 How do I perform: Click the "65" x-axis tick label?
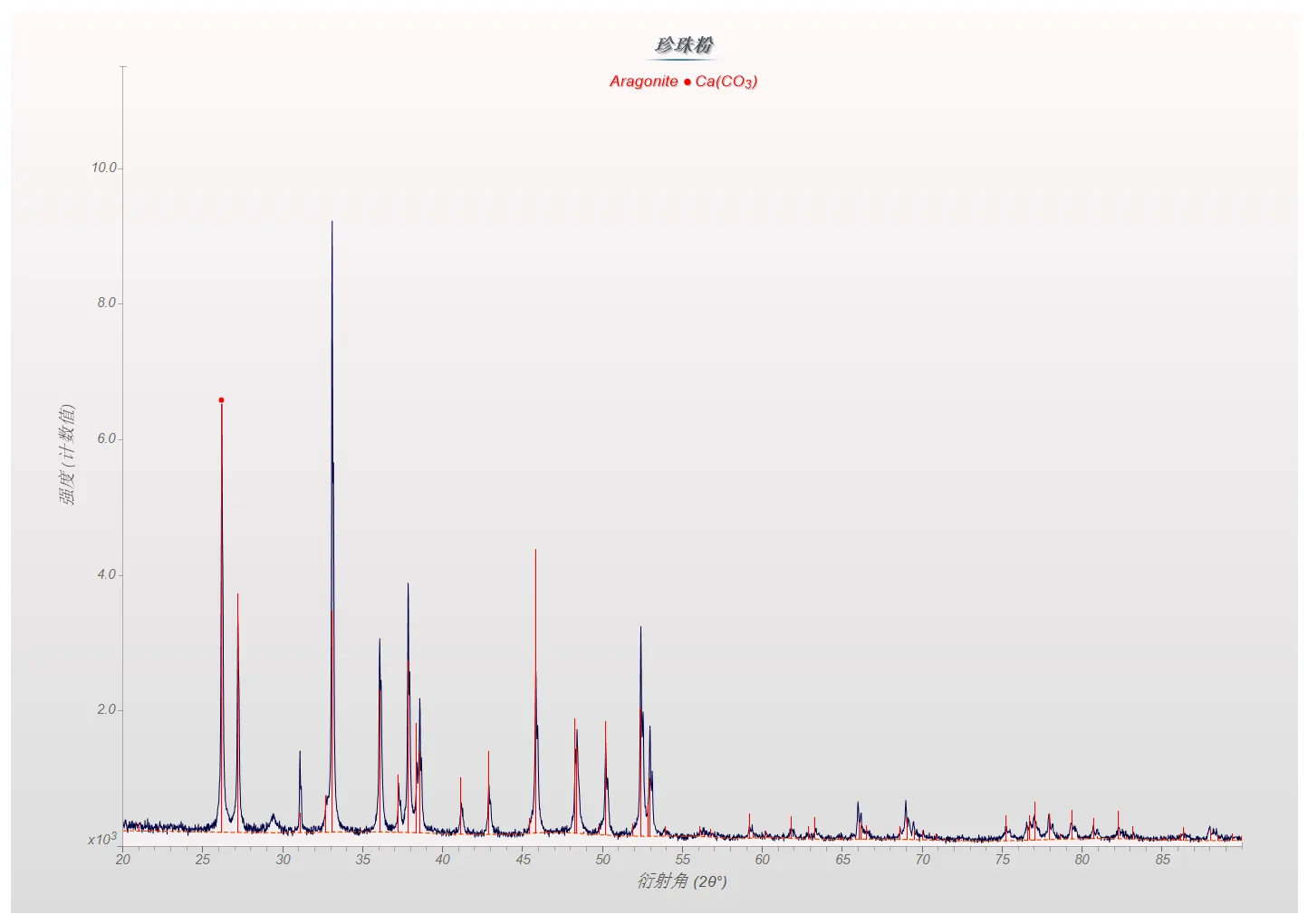(842, 859)
